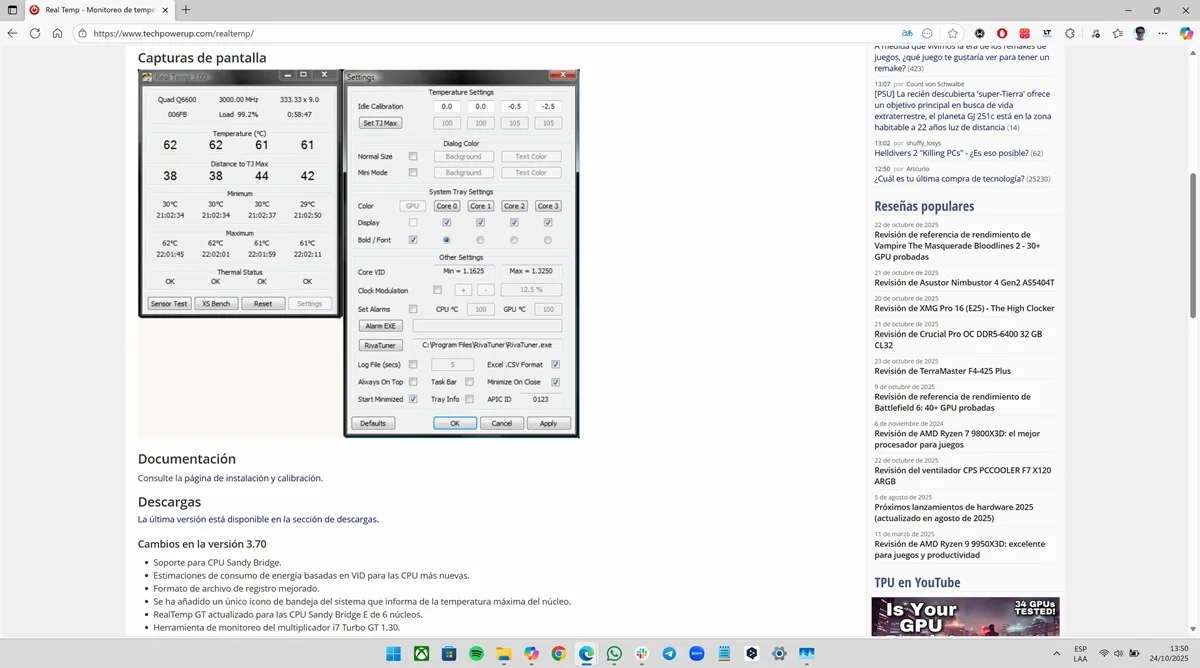Open the Windows Start menu
Image resolution: width=1200 pixels, height=668 pixels.
394,653
